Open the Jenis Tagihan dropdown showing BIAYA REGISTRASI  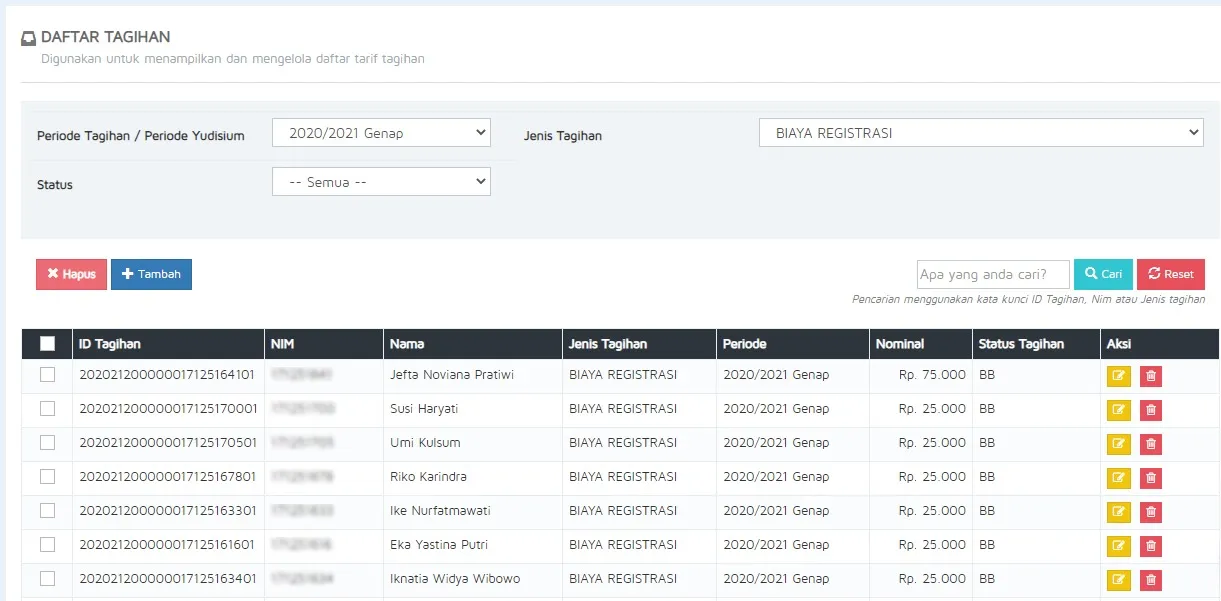(981, 132)
